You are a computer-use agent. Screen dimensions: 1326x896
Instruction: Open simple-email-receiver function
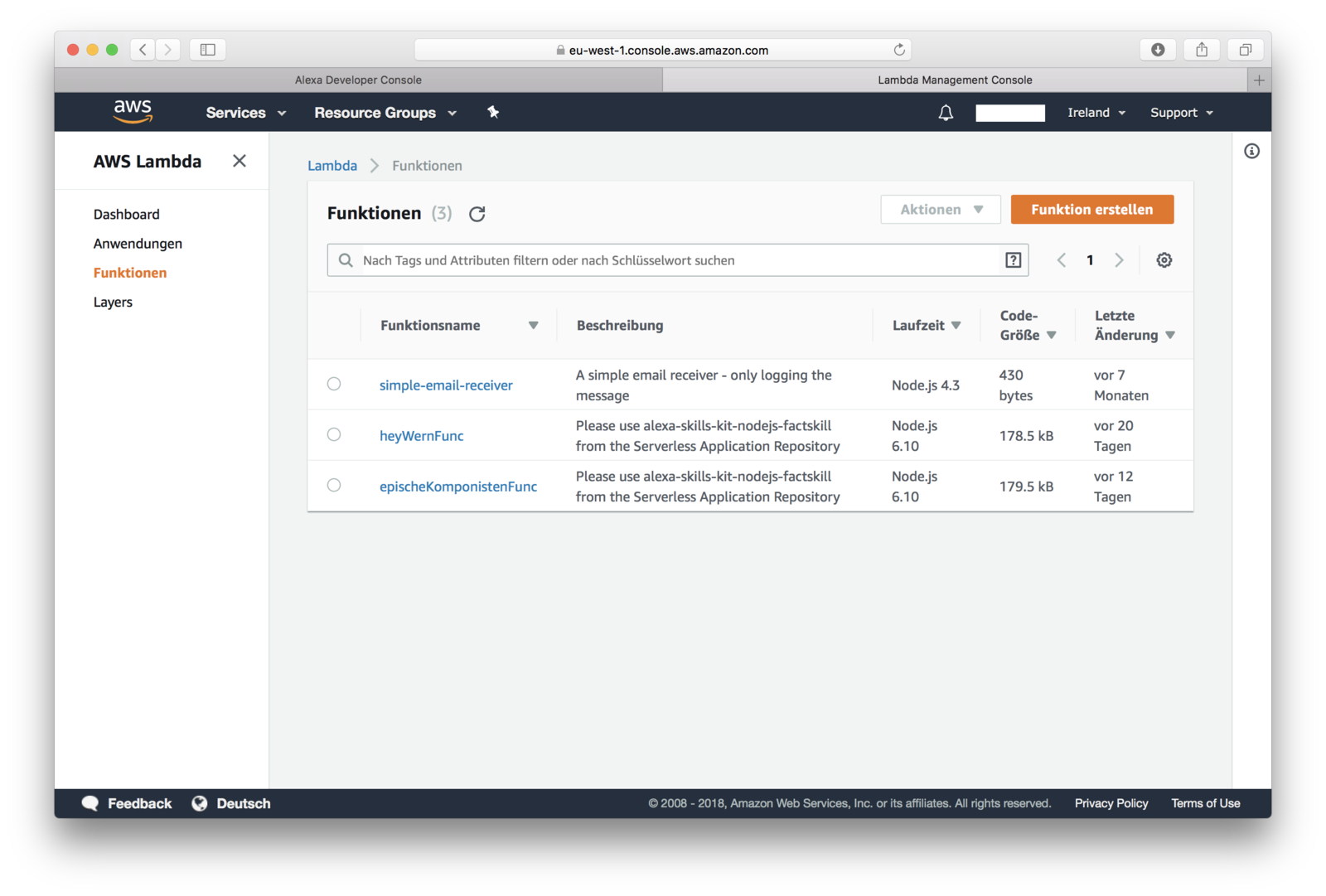click(446, 385)
